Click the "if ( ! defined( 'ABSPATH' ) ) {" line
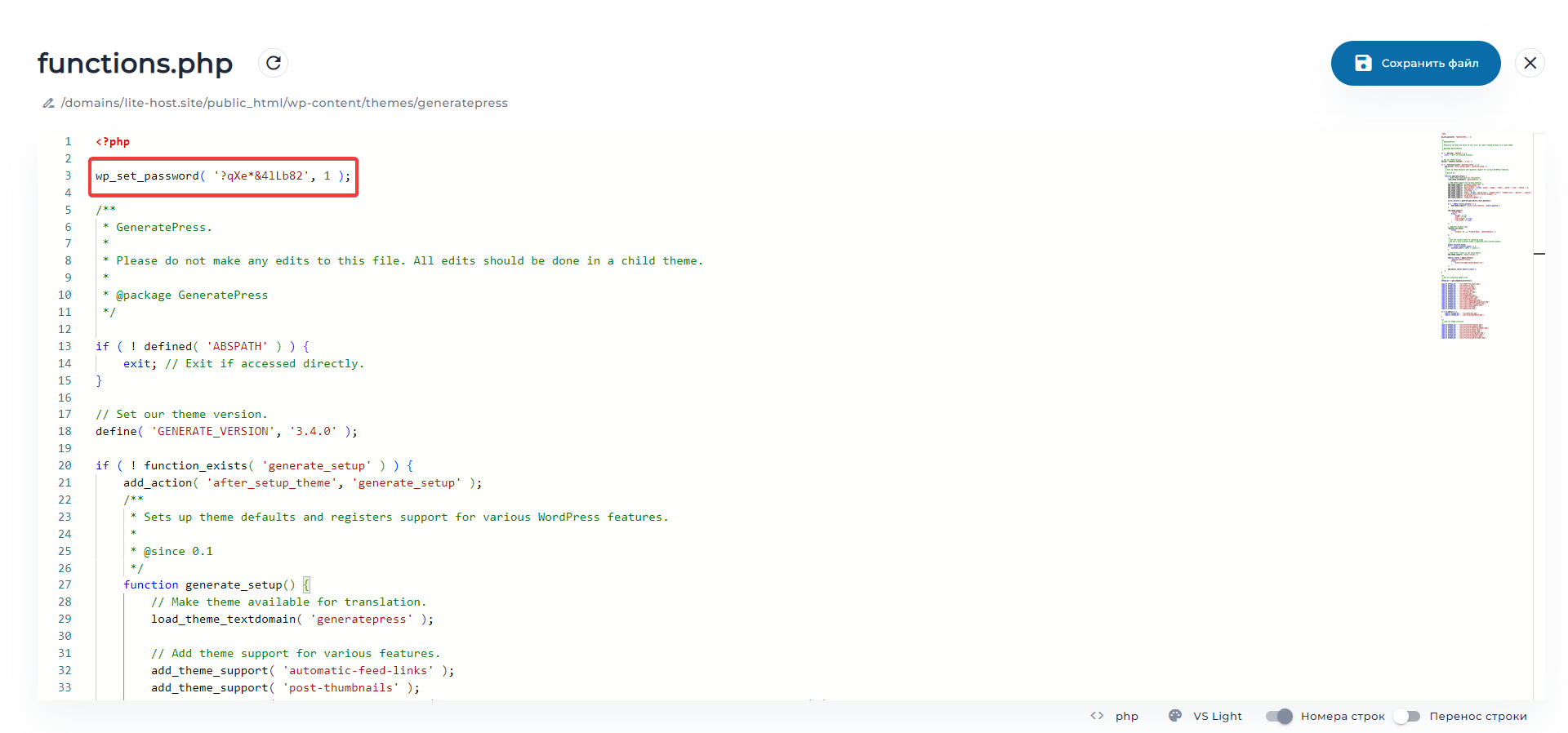Viewport: 1568px width, 733px height. (x=203, y=347)
